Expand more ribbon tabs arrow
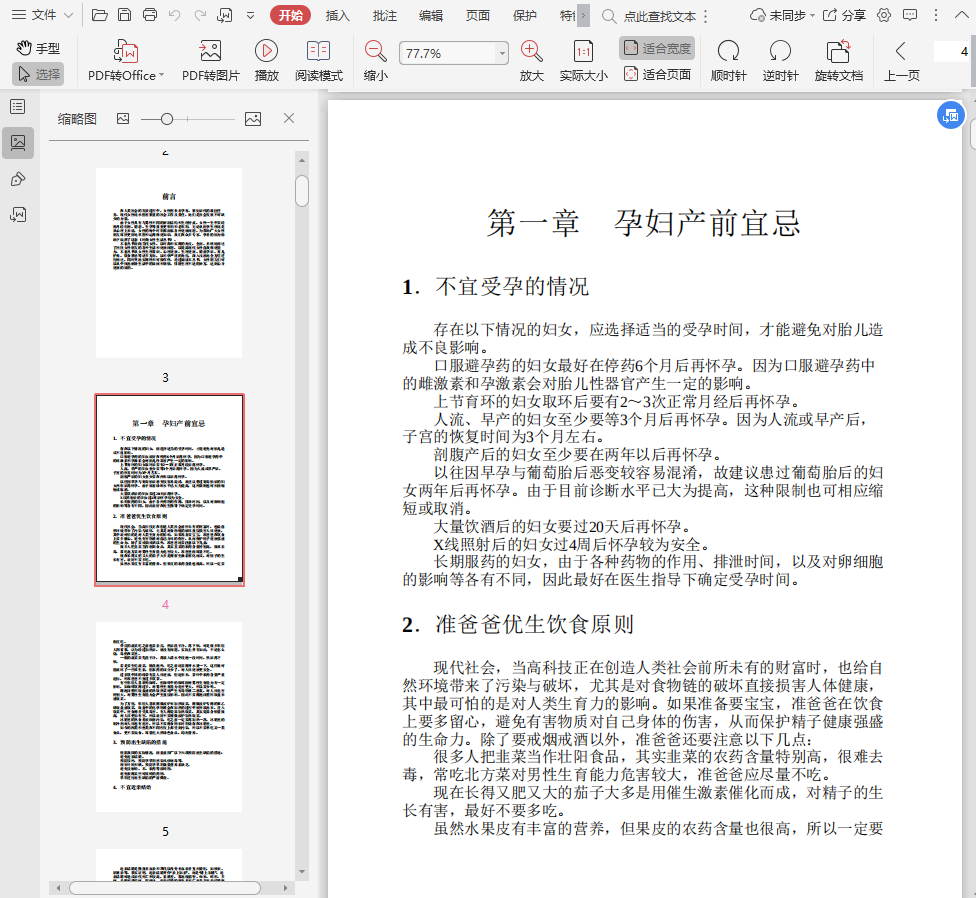Screen dimensions: 976x898 coord(583,16)
